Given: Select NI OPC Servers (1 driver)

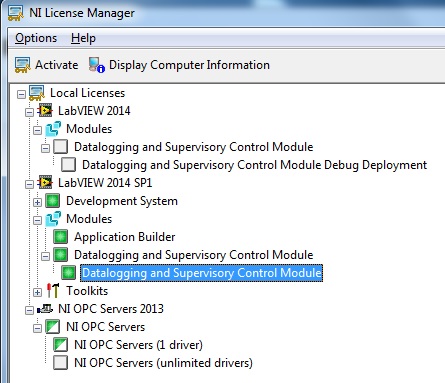Looking at the screenshot, I should pos(138,345).
